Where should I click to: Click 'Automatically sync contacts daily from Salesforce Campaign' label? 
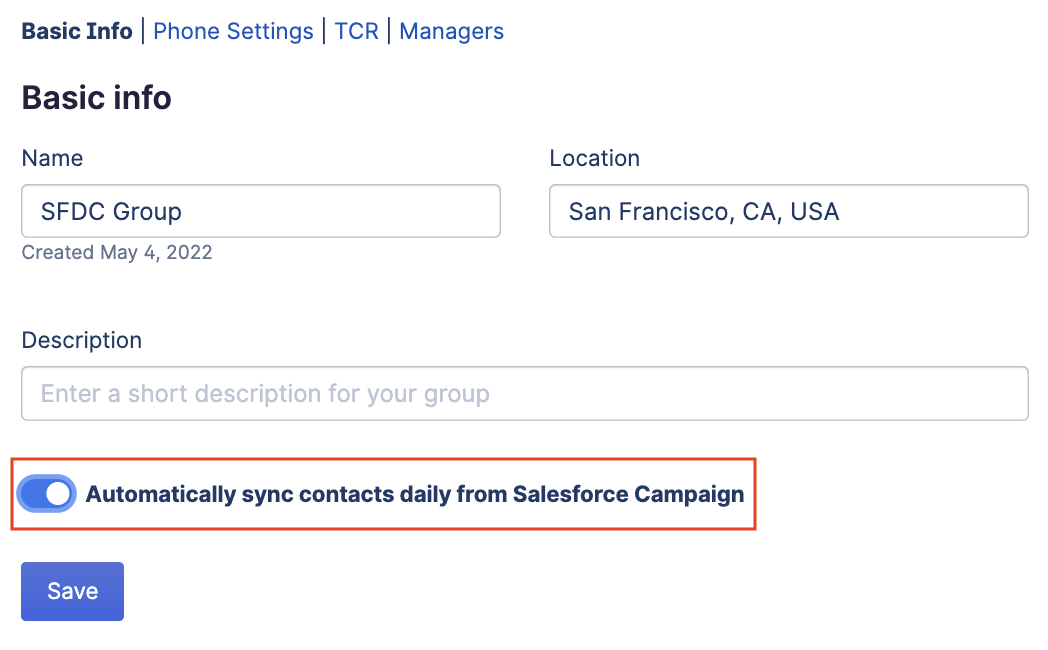point(414,494)
